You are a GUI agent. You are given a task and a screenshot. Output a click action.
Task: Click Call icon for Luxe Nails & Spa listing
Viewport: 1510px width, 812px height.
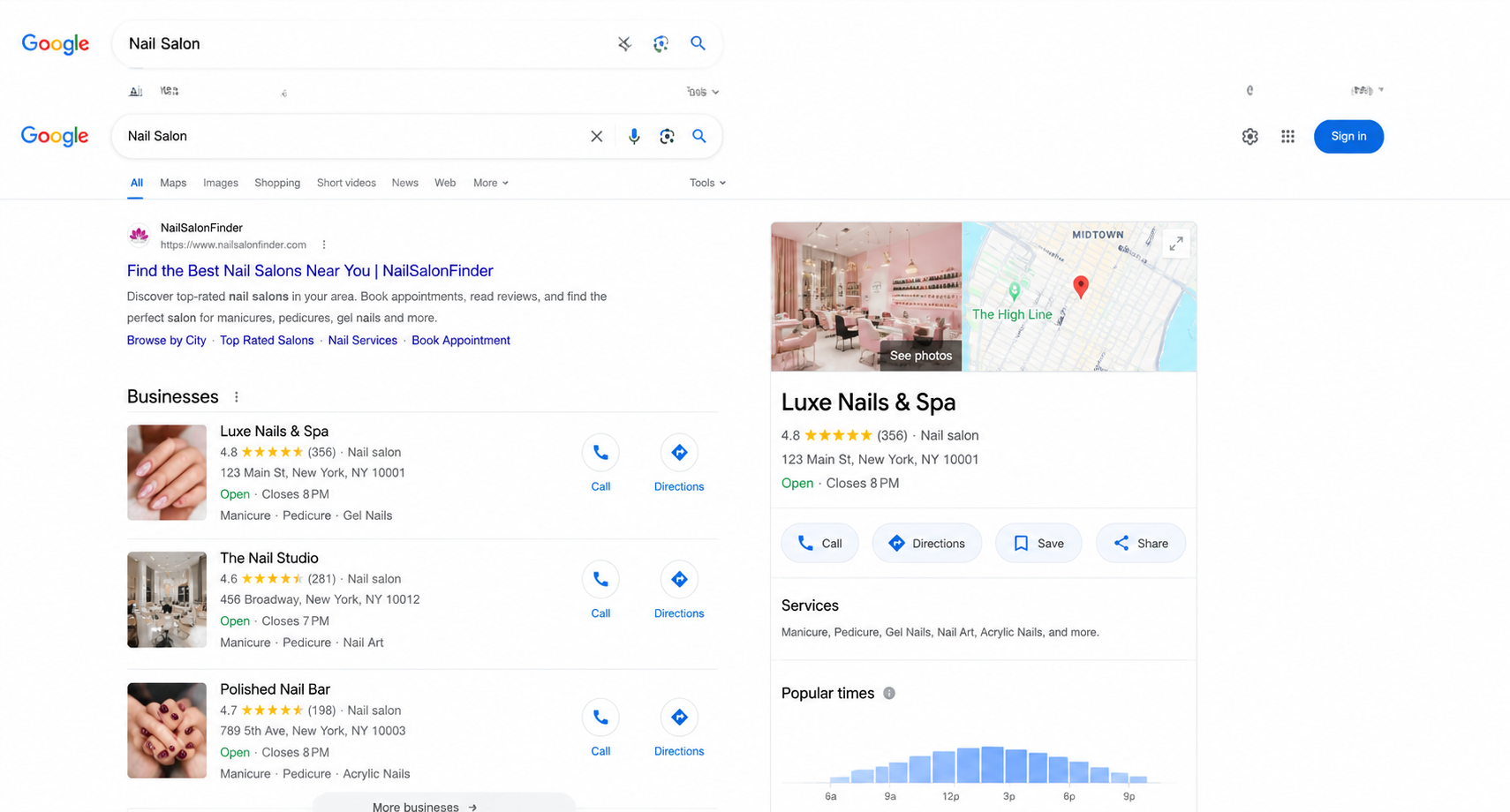tap(600, 453)
